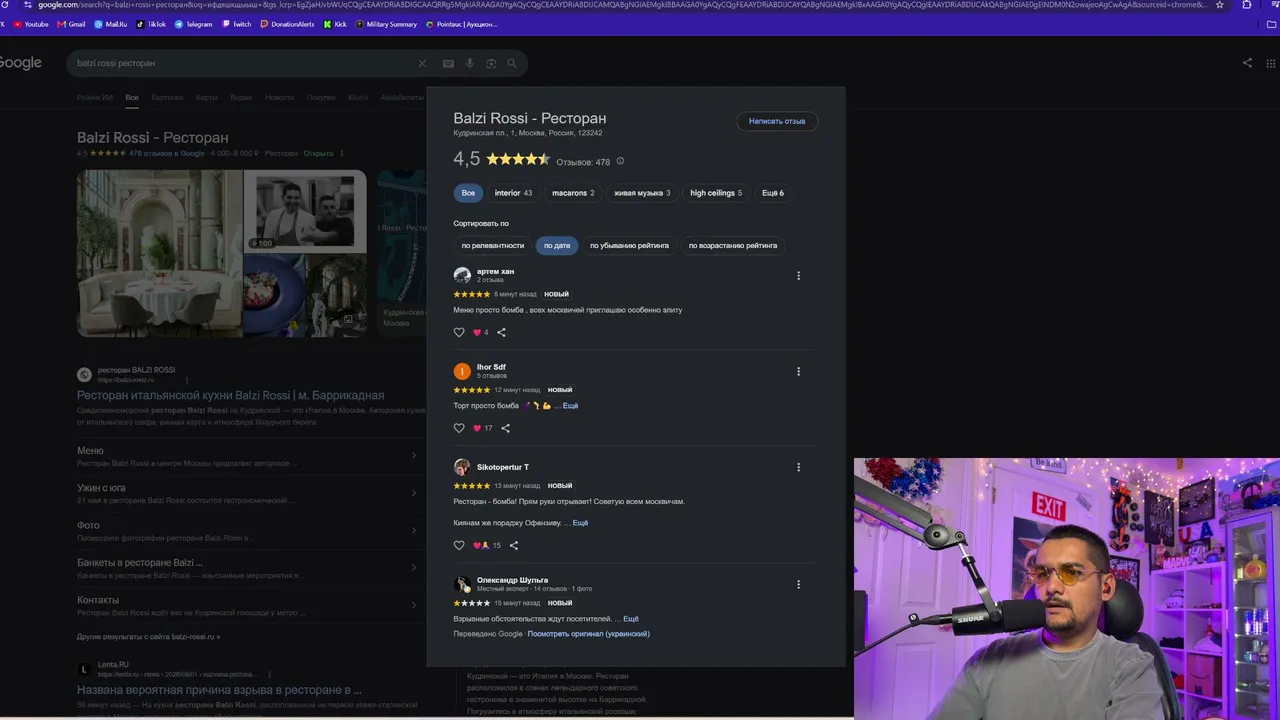Screen dimensions: 1280x720
Task: Like the Ihor Sdf review
Action: [459, 428]
